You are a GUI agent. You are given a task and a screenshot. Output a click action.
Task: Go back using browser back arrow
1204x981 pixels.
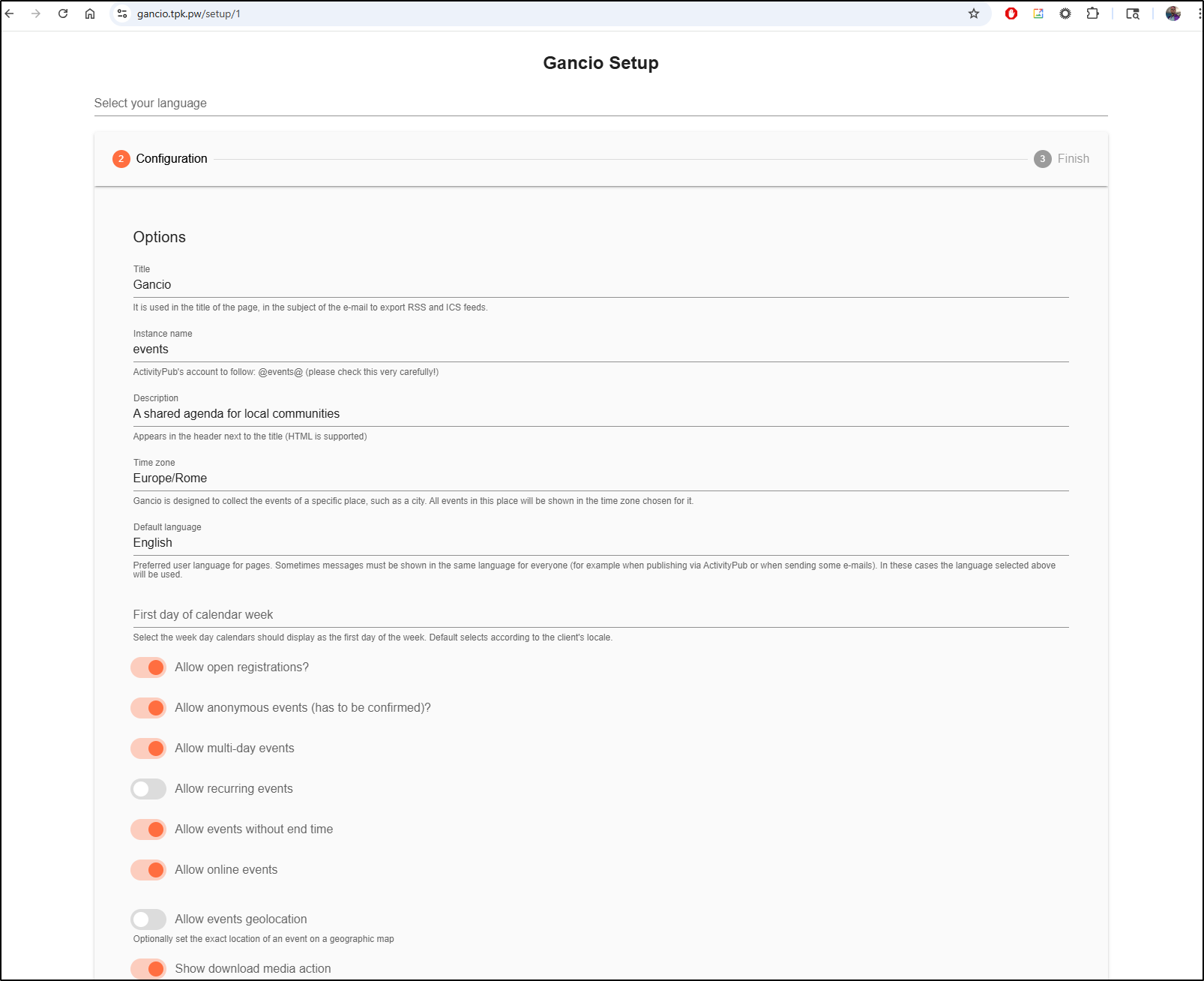tap(10, 13)
